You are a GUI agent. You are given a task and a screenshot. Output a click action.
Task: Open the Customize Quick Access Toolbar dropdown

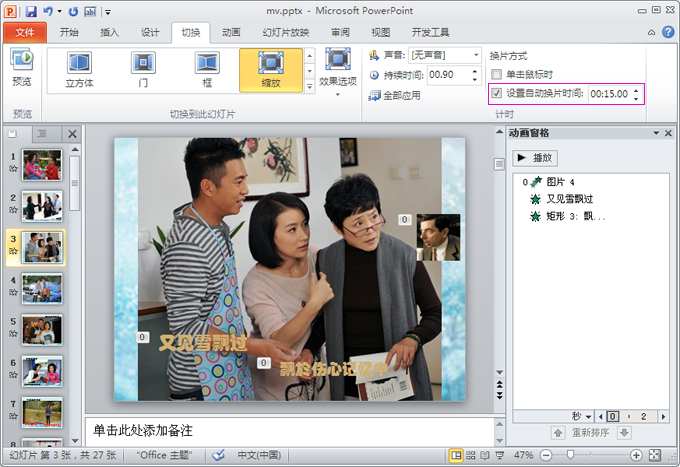click(108, 12)
